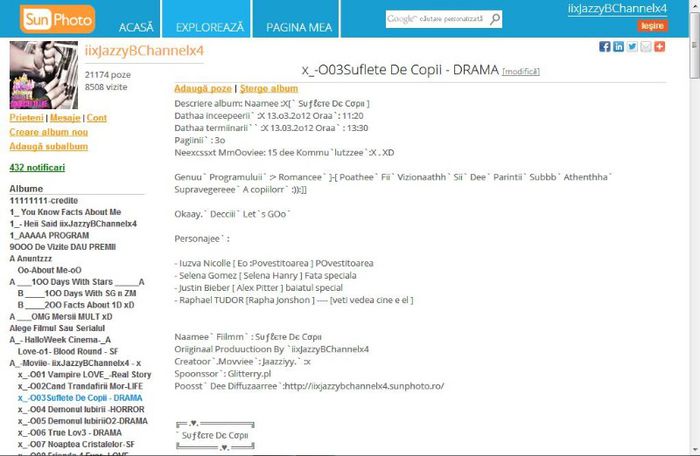Click the Sun Photo logo
The image size is (700, 456).
50,18
